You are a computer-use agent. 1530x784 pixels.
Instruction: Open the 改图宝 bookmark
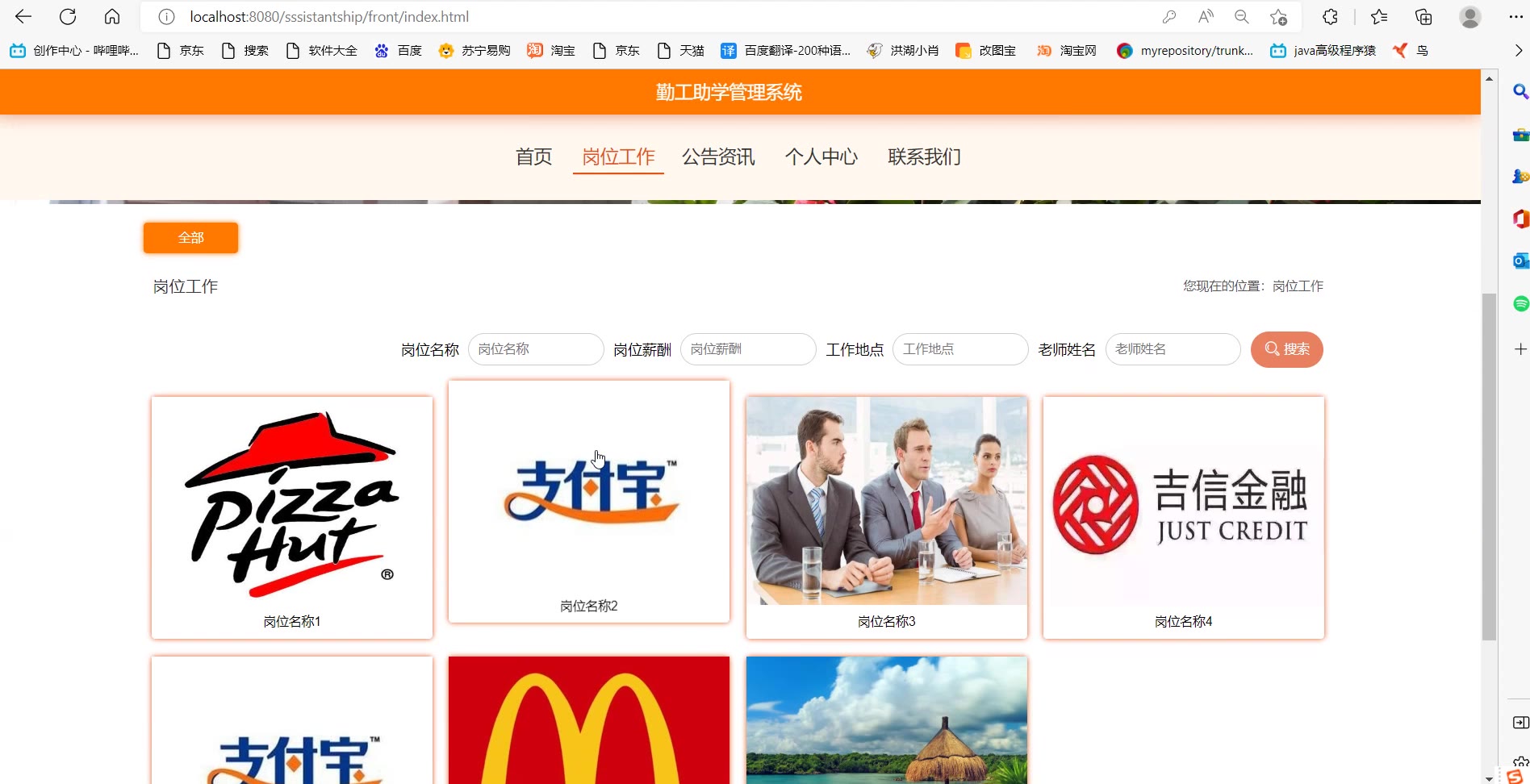[x=986, y=51]
